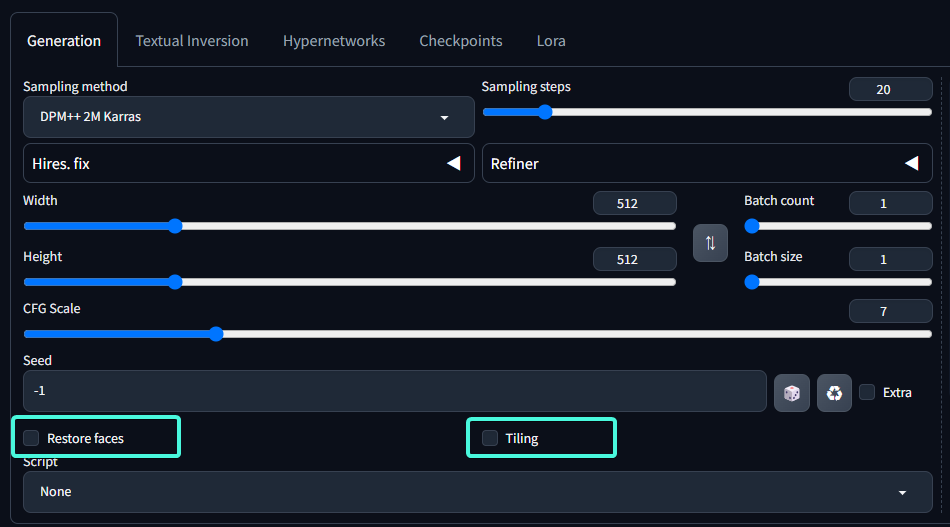Click the Height value number box
The image size is (950, 527).
(634, 259)
